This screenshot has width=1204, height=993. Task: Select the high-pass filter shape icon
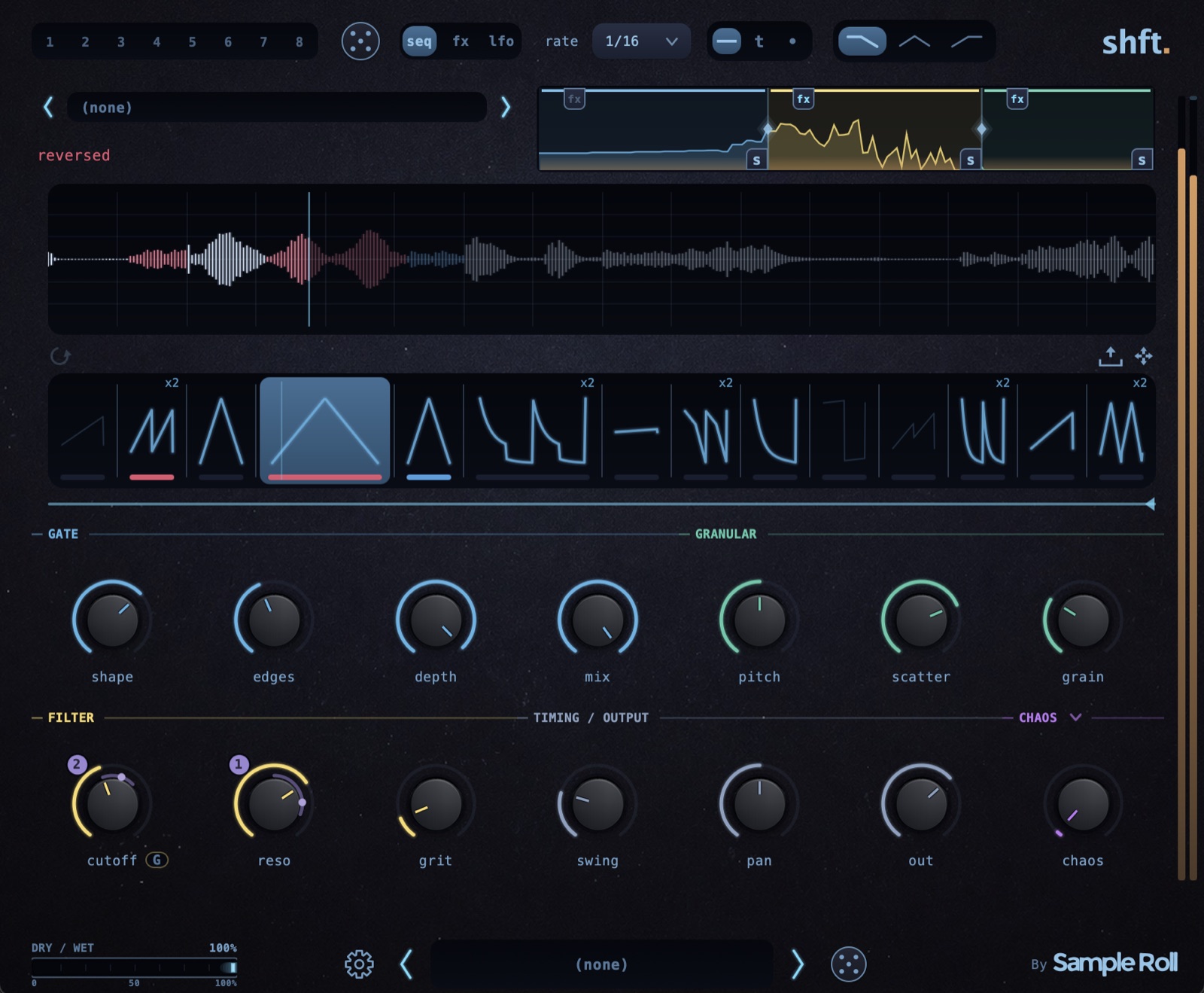tap(966, 41)
